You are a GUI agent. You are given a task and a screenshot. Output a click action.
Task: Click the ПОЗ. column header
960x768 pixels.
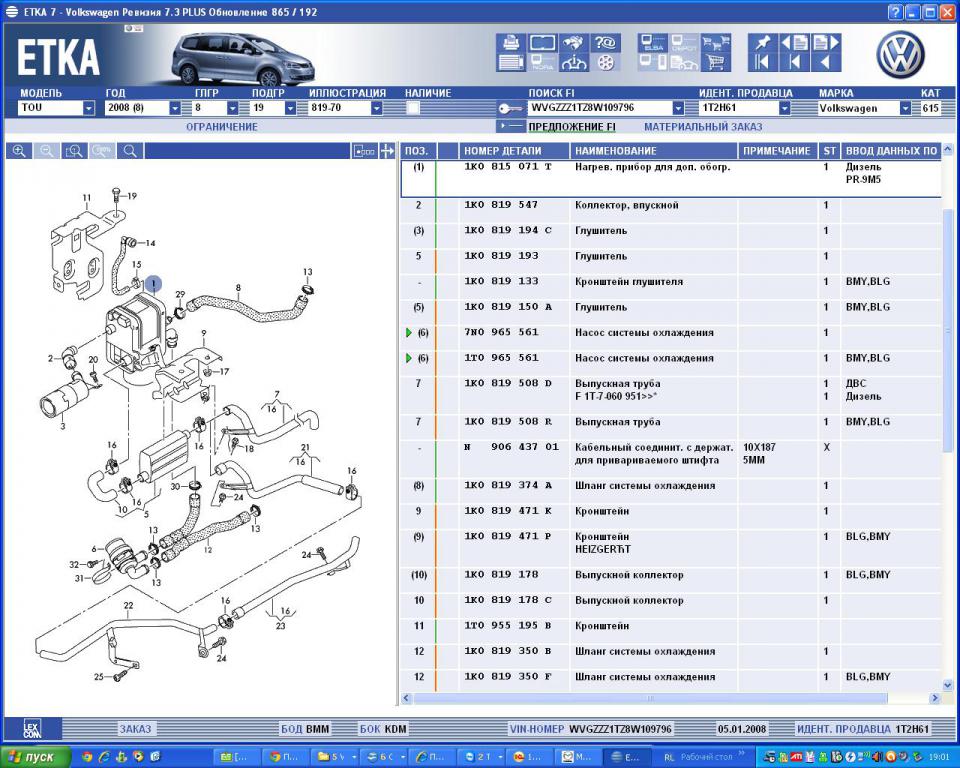click(418, 151)
